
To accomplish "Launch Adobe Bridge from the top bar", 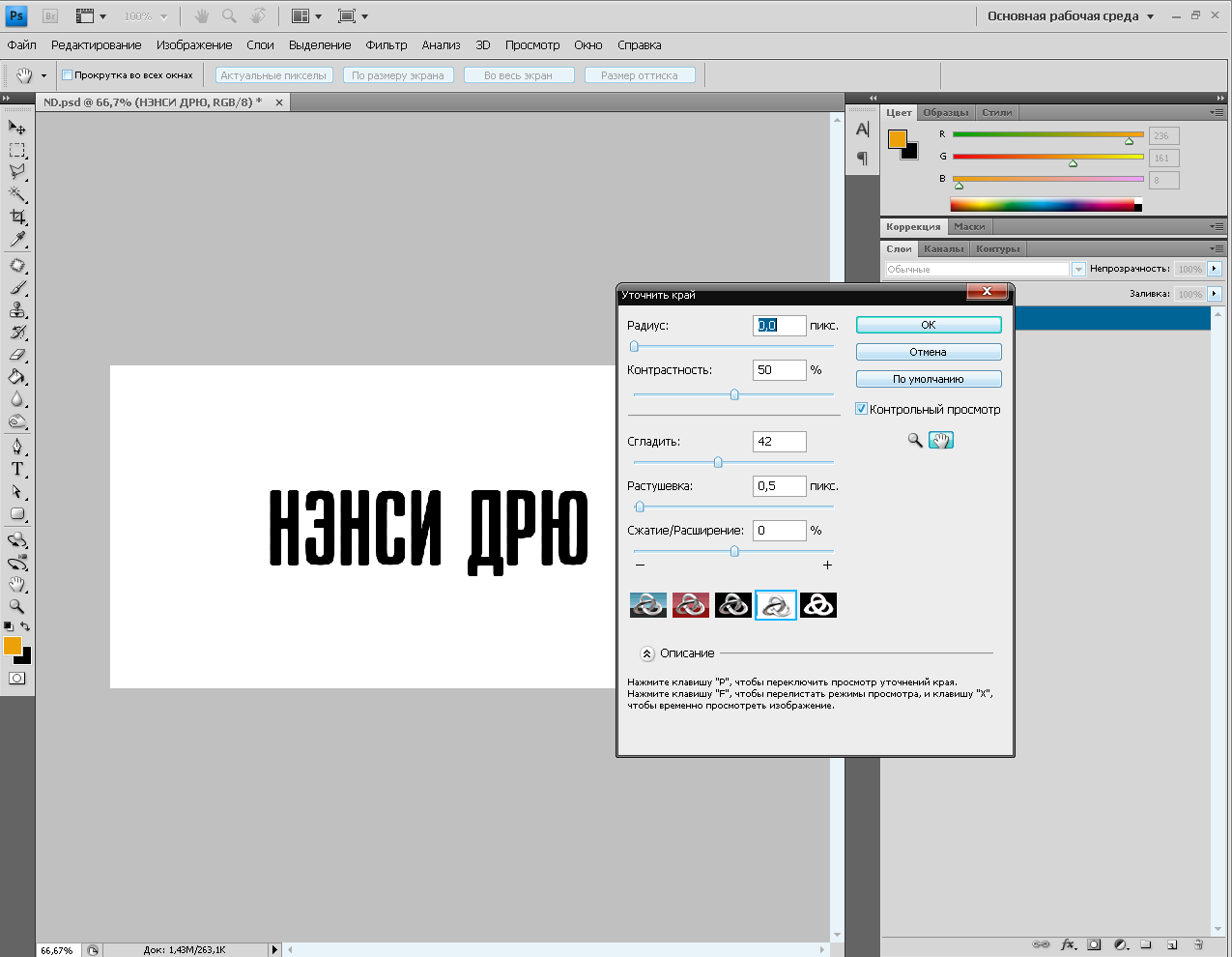I will pos(51,16).
